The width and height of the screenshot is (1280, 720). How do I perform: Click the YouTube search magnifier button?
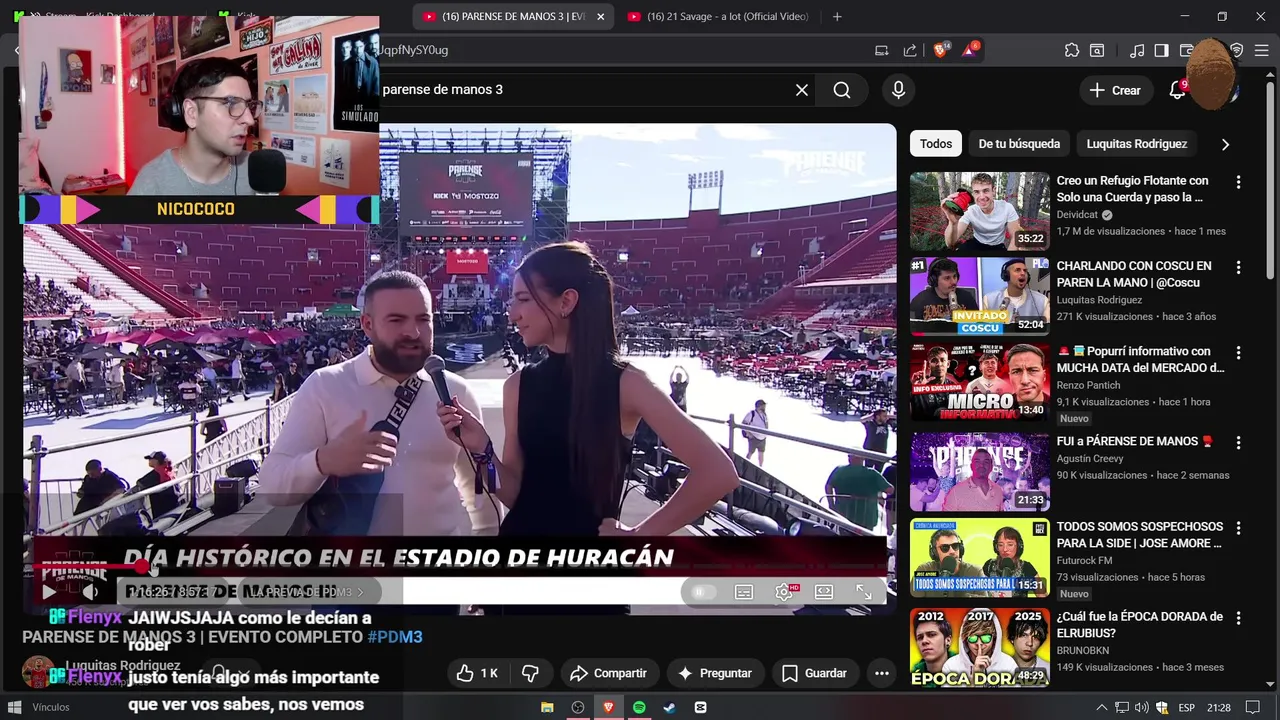point(842,90)
